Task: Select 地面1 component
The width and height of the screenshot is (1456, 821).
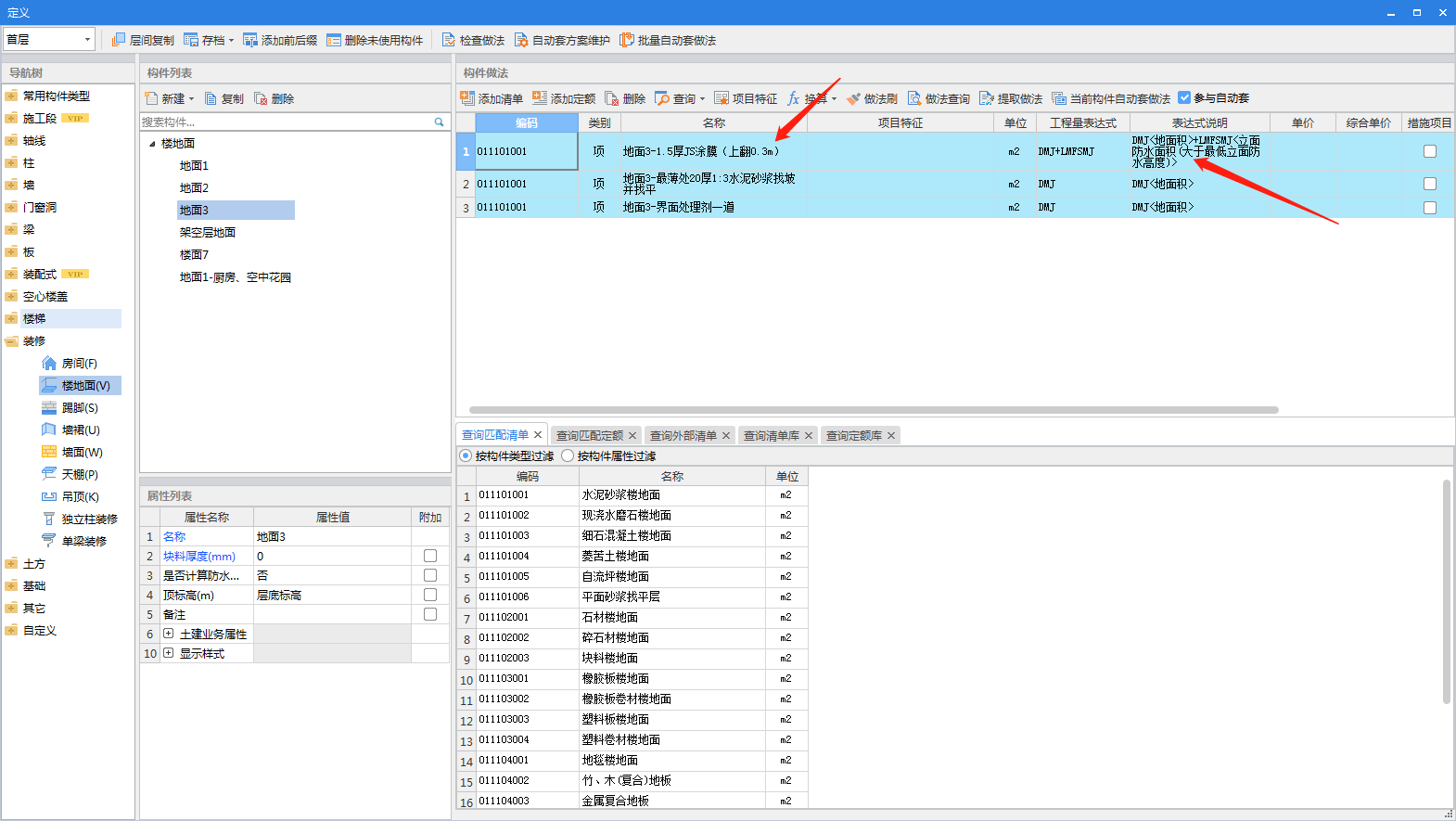Action: 194,166
